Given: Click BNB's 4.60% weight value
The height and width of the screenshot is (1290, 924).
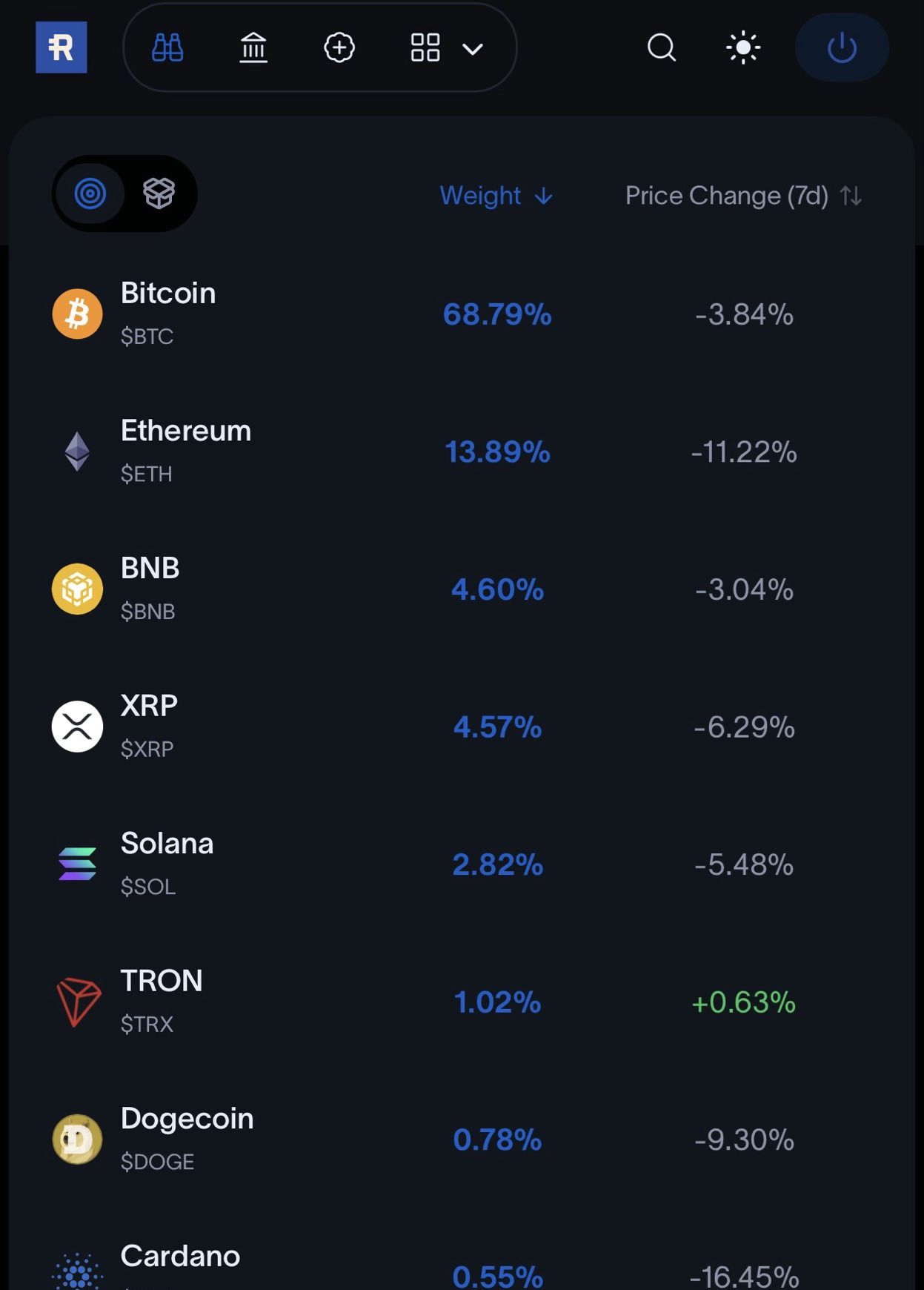Looking at the screenshot, I should [x=497, y=589].
